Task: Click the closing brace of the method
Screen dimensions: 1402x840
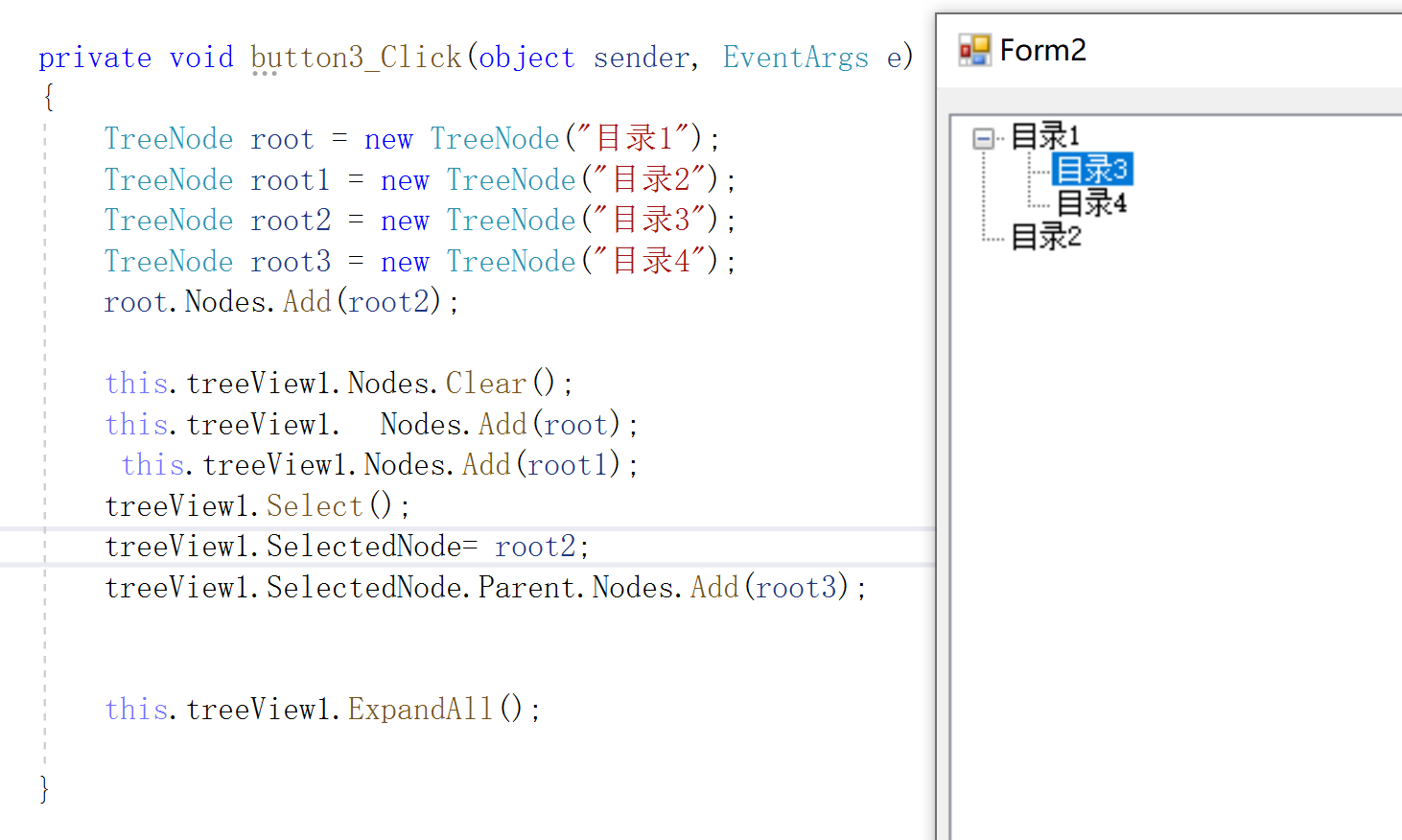Action: click(44, 788)
